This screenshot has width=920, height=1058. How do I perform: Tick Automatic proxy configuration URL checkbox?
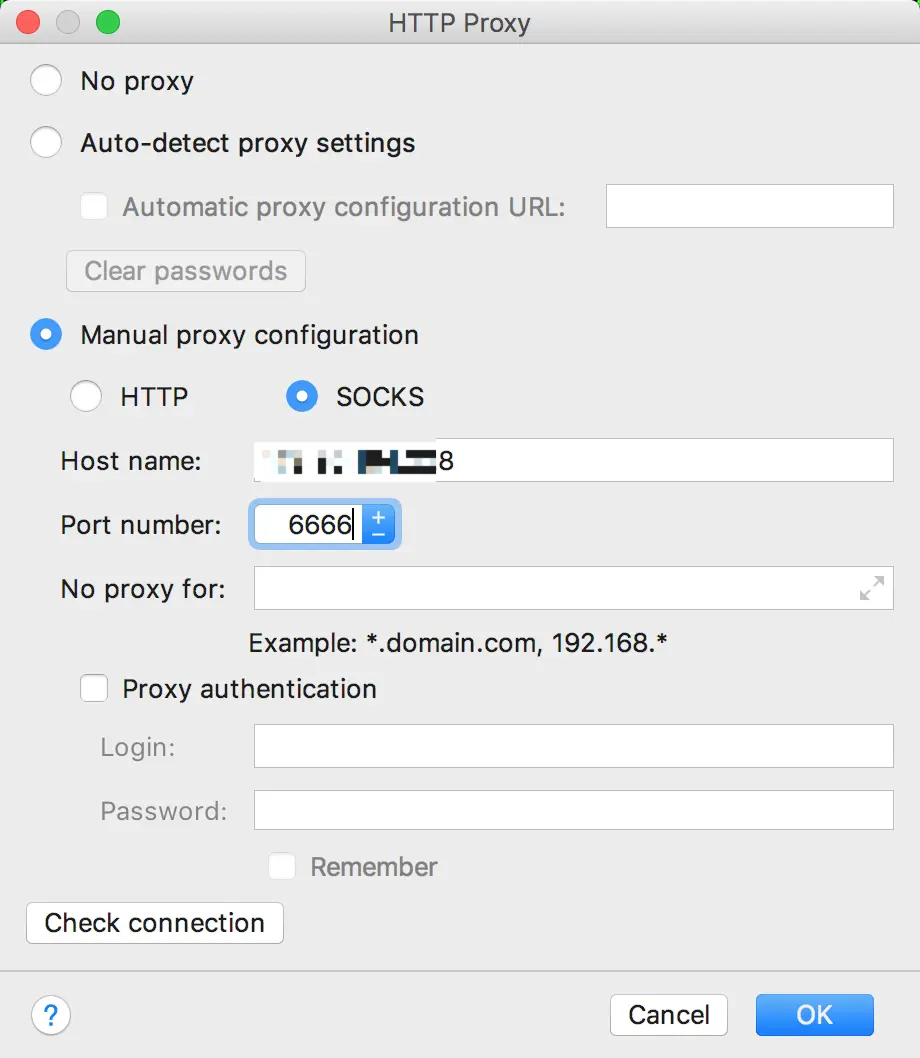pyautogui.click(x=94, y=207)
